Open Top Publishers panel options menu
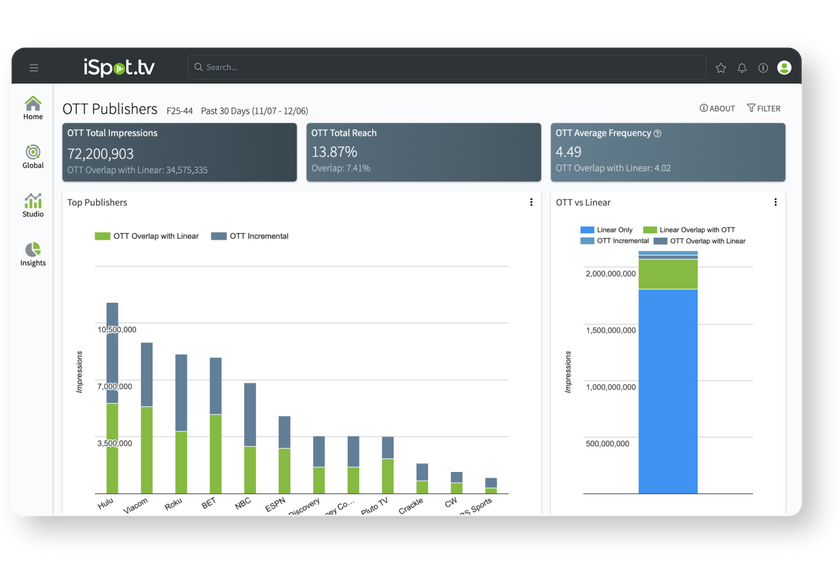The width and height of the screenshot is (840, 574). pyautogui.click(x=531, y=202)
